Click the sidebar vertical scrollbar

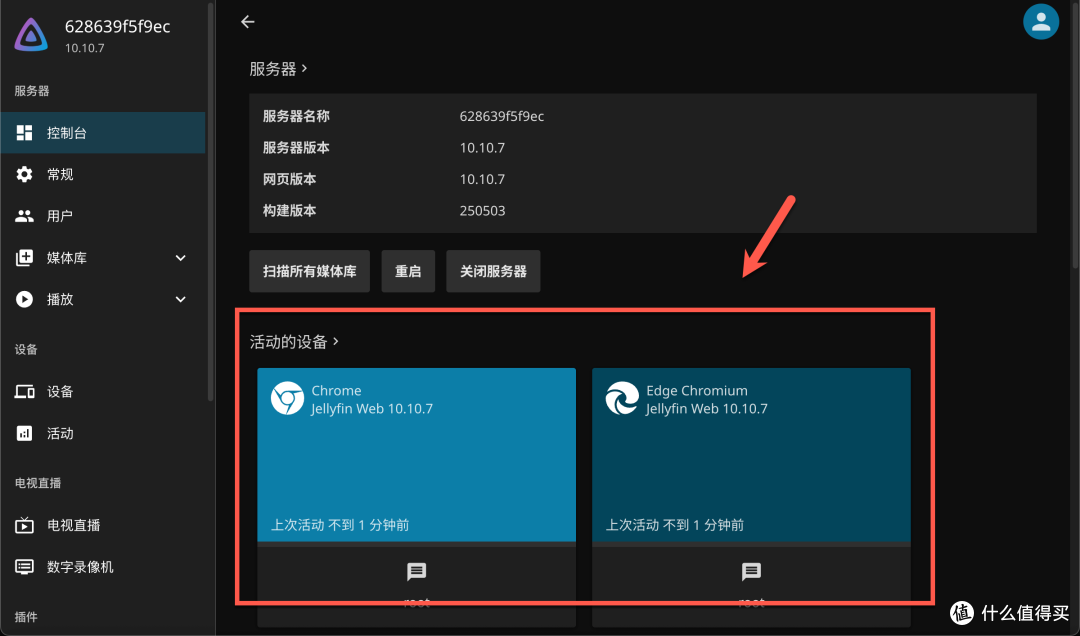point(211,201)
